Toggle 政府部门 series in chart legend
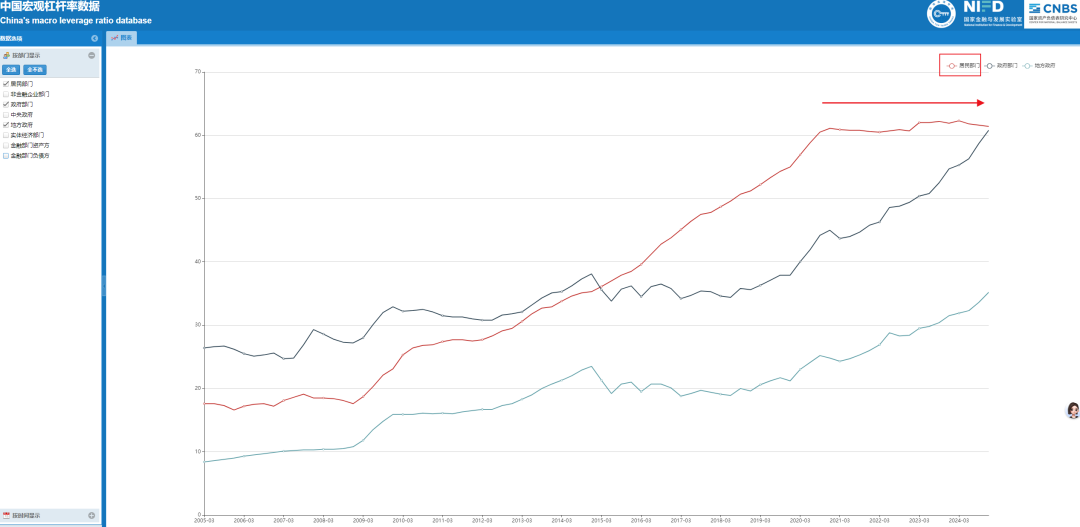Image resolution: width=1080 pixels, height=527 pixels. coord(1001,65)
